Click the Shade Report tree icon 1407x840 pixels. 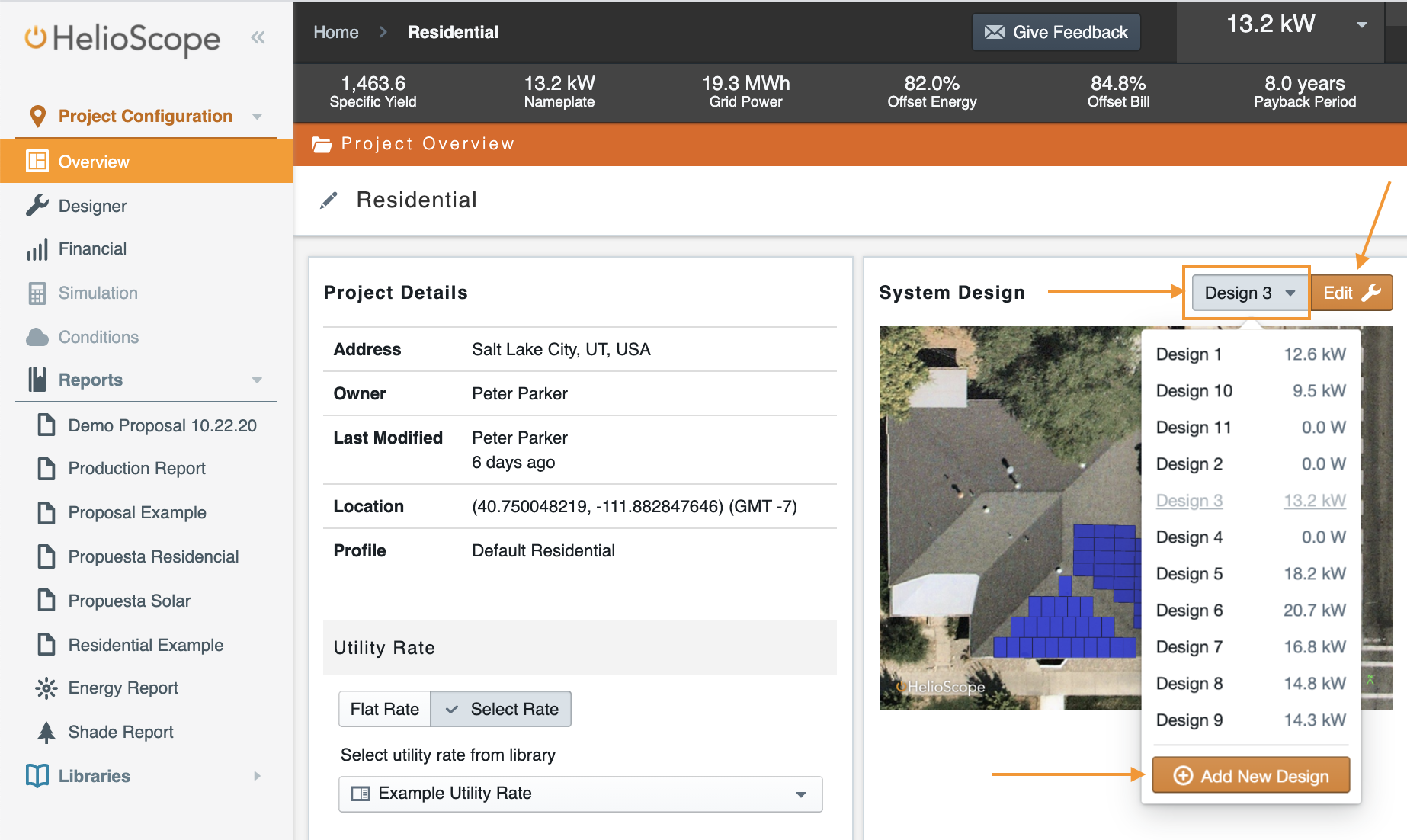(46, 732)
